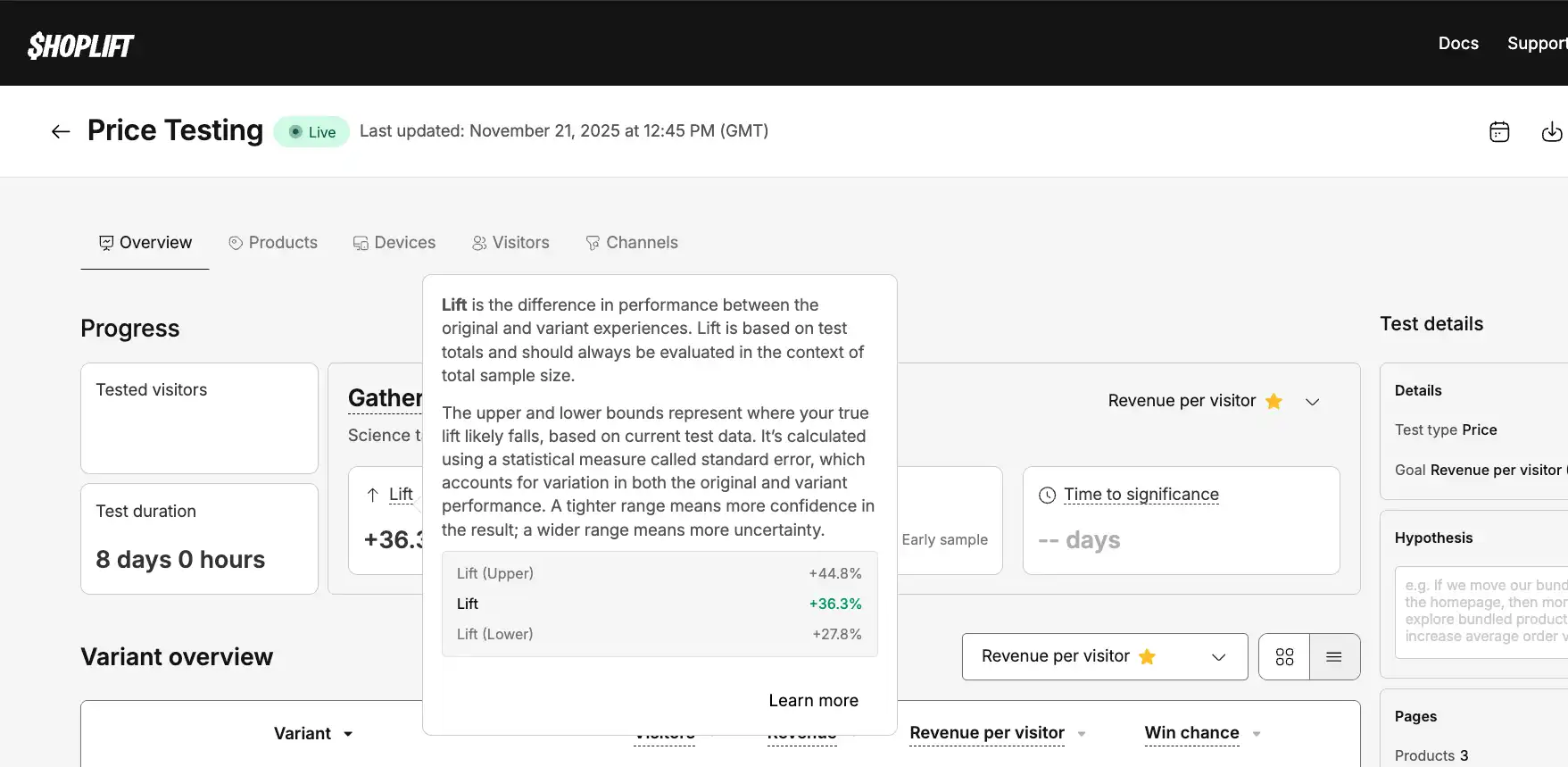Switch to the Channels tab
1568x767 pixels.
632,243
